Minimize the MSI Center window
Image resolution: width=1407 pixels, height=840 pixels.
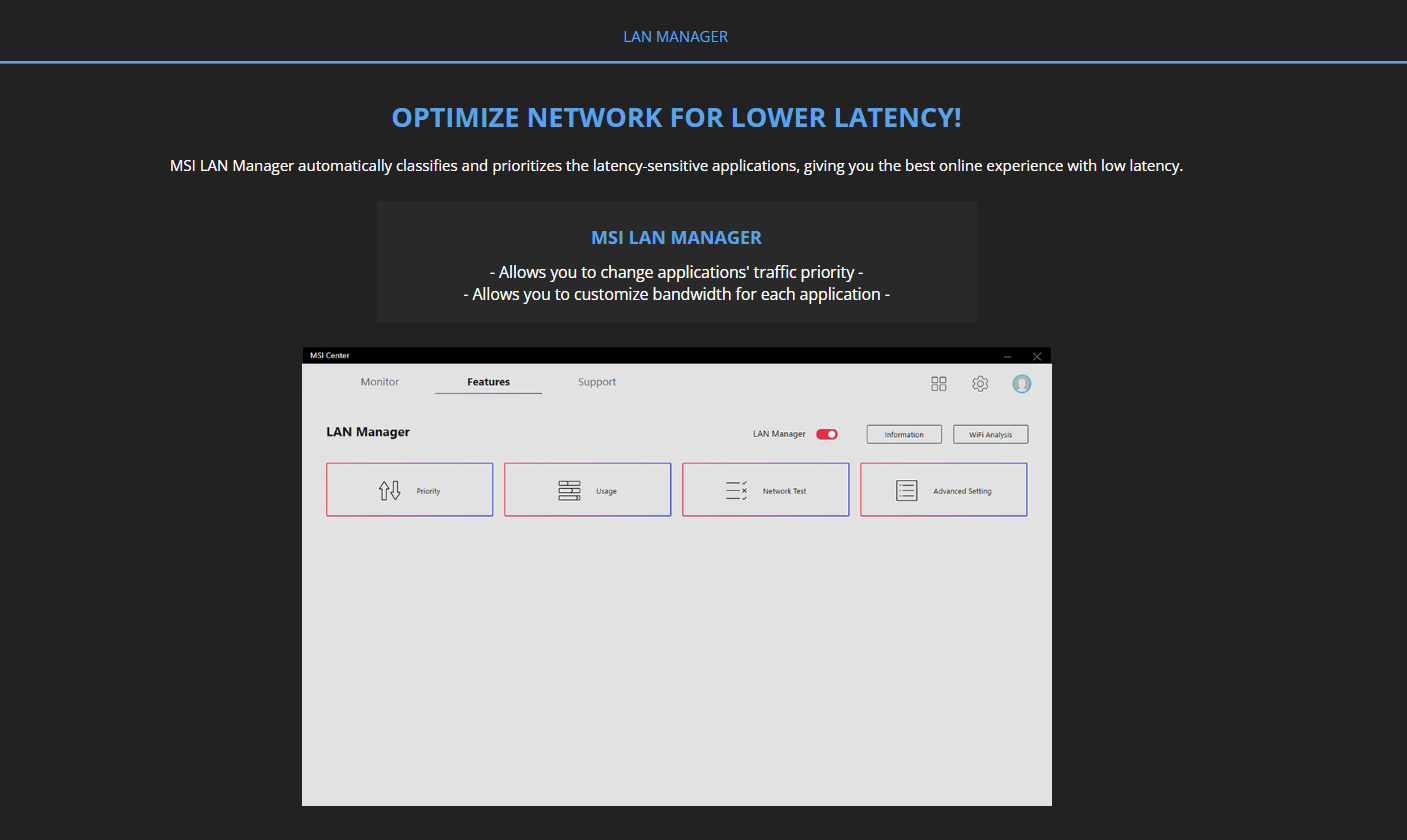[x=1008, y=356]
